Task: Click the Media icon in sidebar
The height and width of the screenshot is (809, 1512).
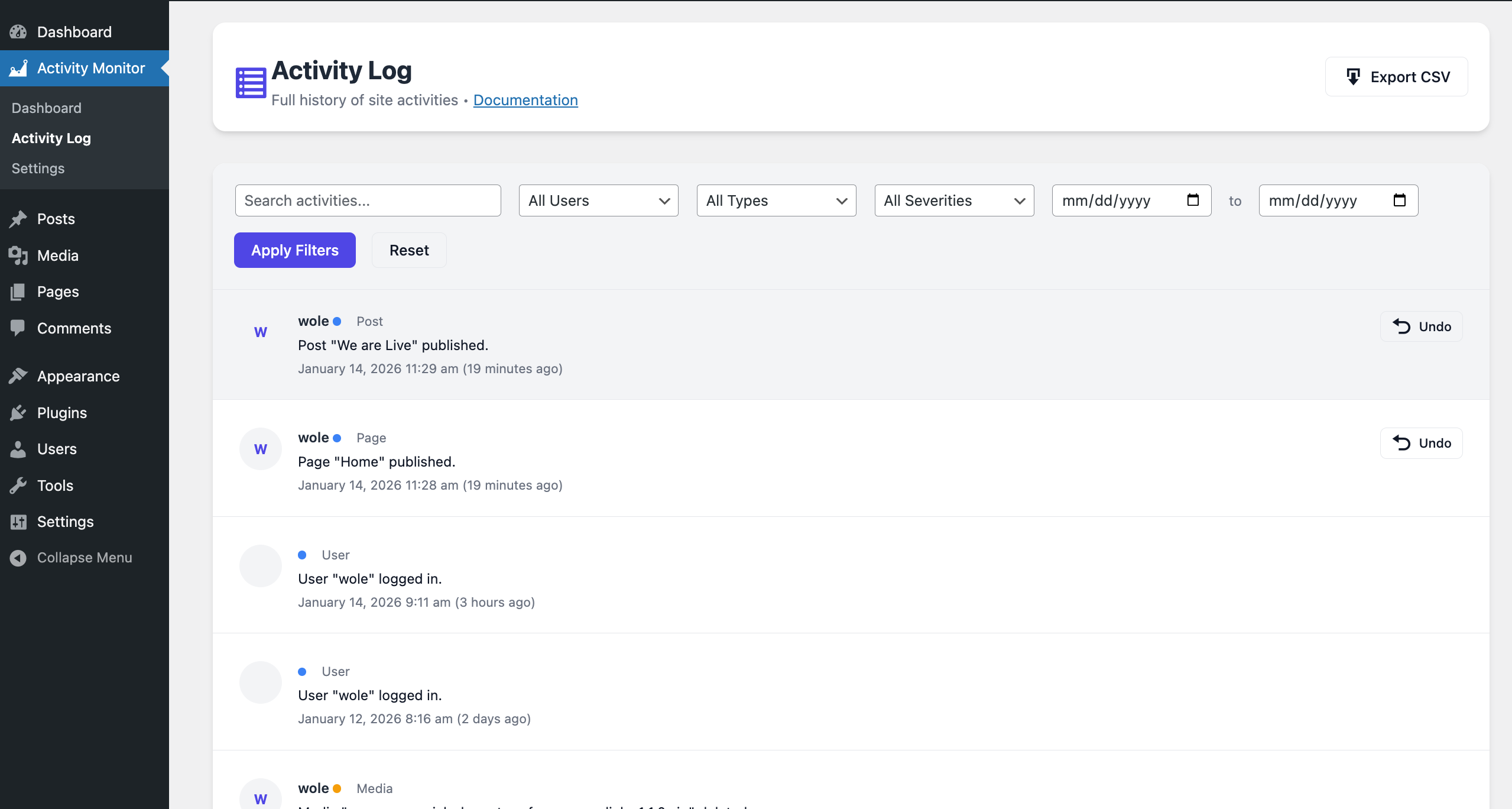Action: (18, 255)
